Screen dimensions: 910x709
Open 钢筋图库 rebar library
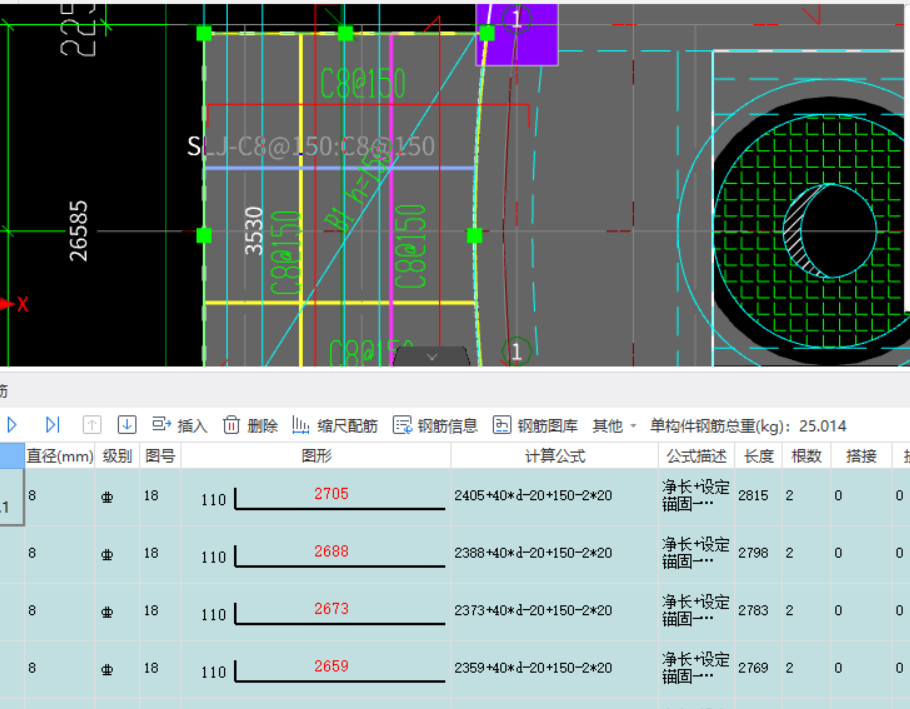pyautogui.click(x=535, y=426)
